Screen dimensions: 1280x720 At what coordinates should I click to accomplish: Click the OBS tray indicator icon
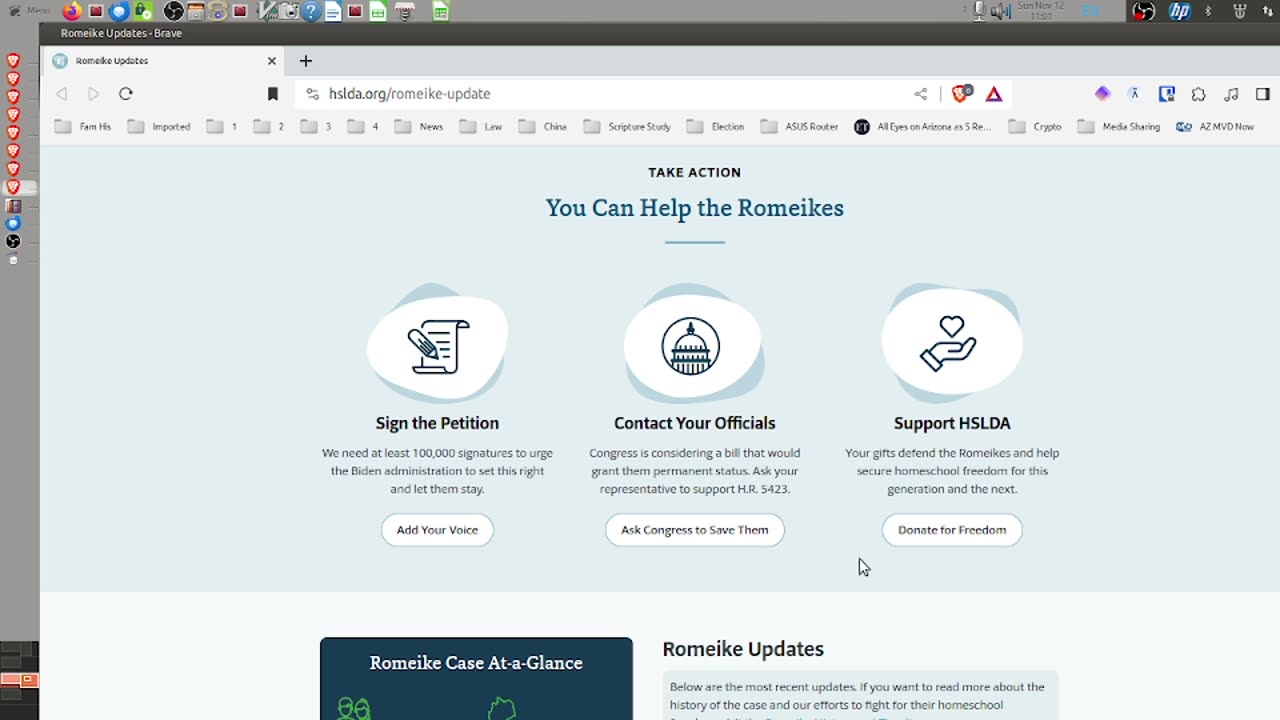click(1144, 11)
